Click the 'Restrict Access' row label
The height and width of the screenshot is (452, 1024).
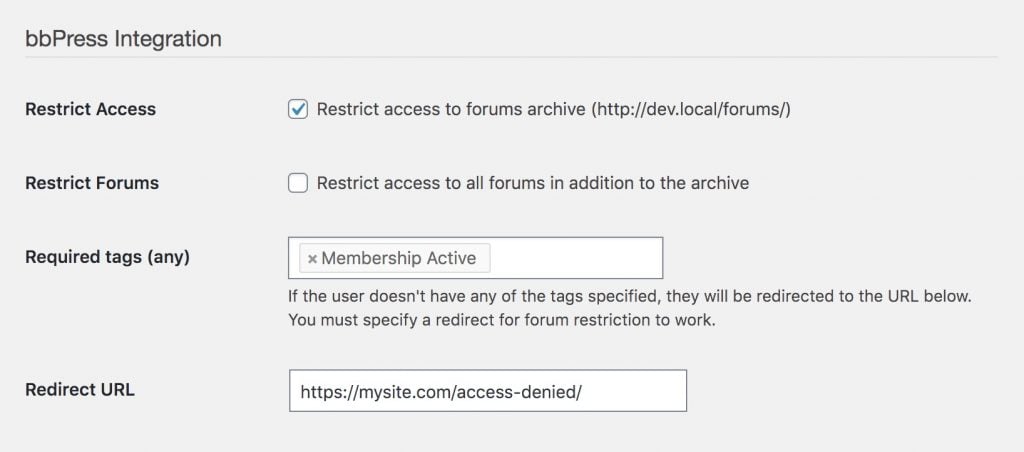click(x=90, y=109)
